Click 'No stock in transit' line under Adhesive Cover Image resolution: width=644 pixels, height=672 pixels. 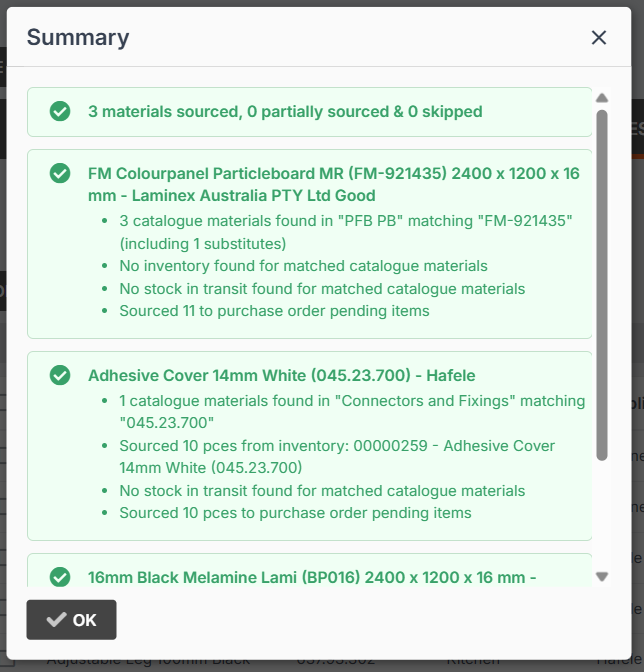click(x=322, y=490)
